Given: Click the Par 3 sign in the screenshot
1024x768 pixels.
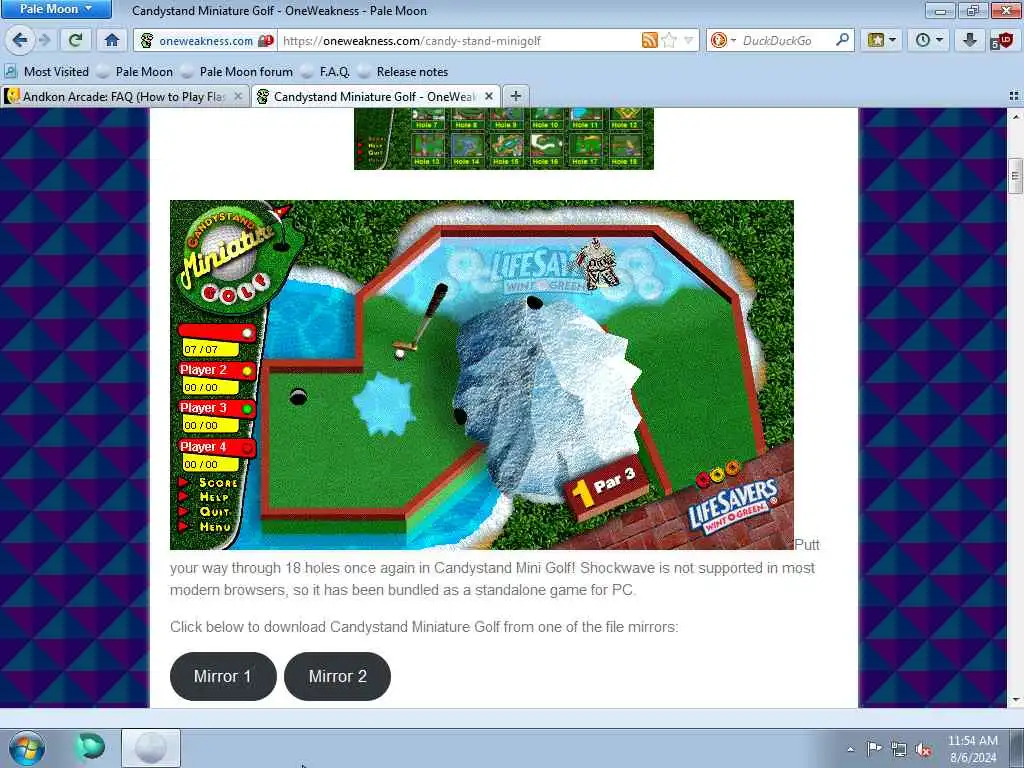Looking at the screenshot, I should click(x=606, y=487).
